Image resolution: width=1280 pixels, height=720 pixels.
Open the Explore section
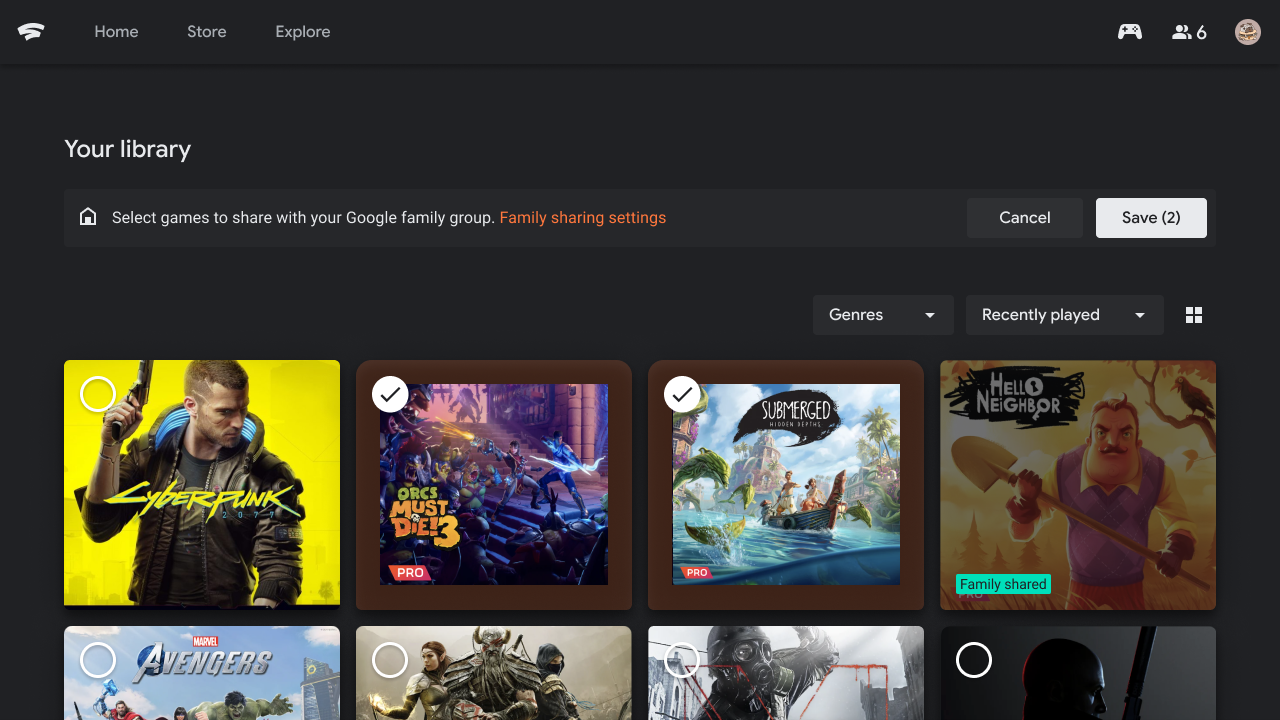tap(302, 31)
